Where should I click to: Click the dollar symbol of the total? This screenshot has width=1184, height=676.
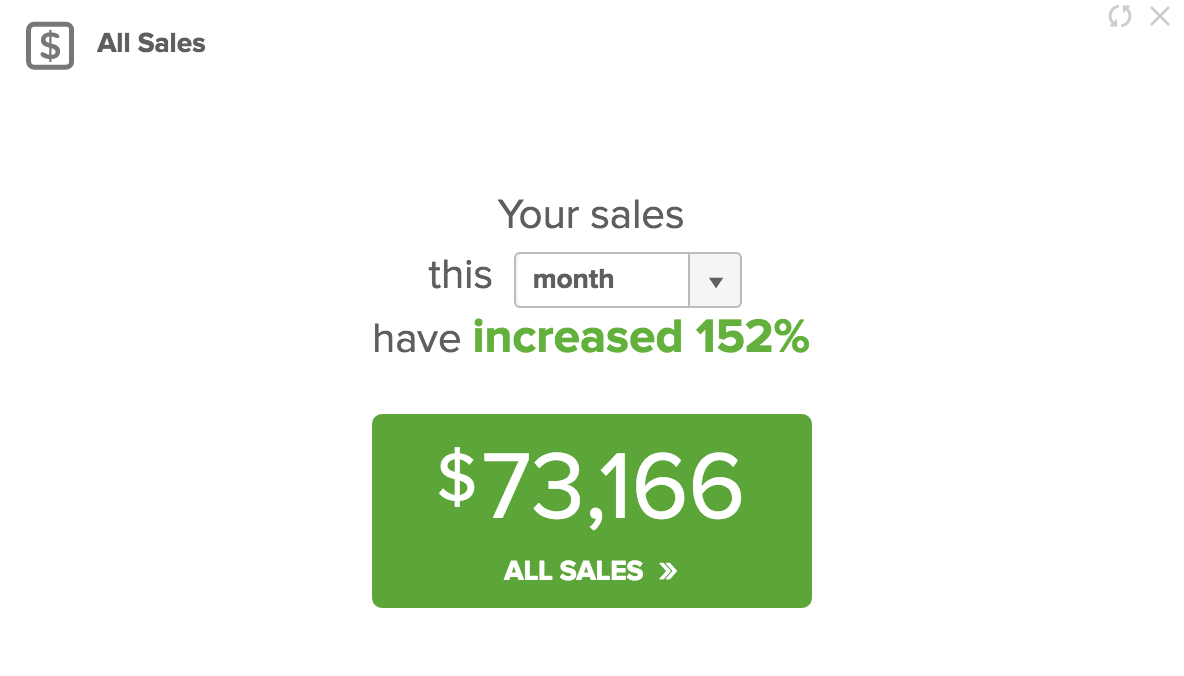tap(457, 477)
